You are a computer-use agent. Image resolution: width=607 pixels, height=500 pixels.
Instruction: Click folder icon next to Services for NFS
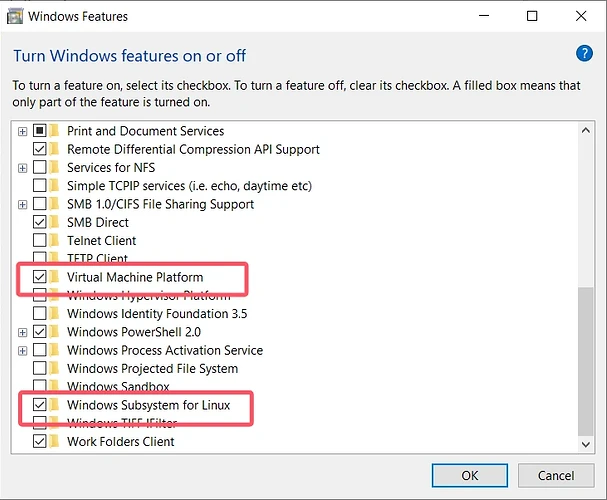(x=55, y=168)
